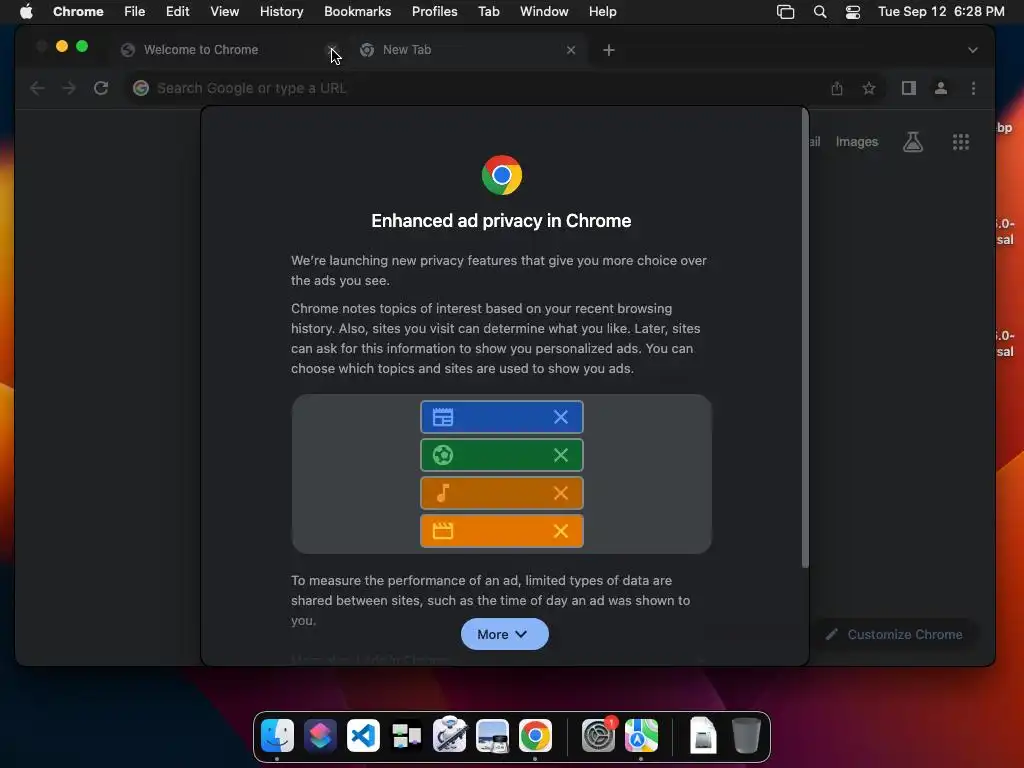Click Google Chrome in the Dock
This screenshot has width=1024, height=768.
point(536,735)
